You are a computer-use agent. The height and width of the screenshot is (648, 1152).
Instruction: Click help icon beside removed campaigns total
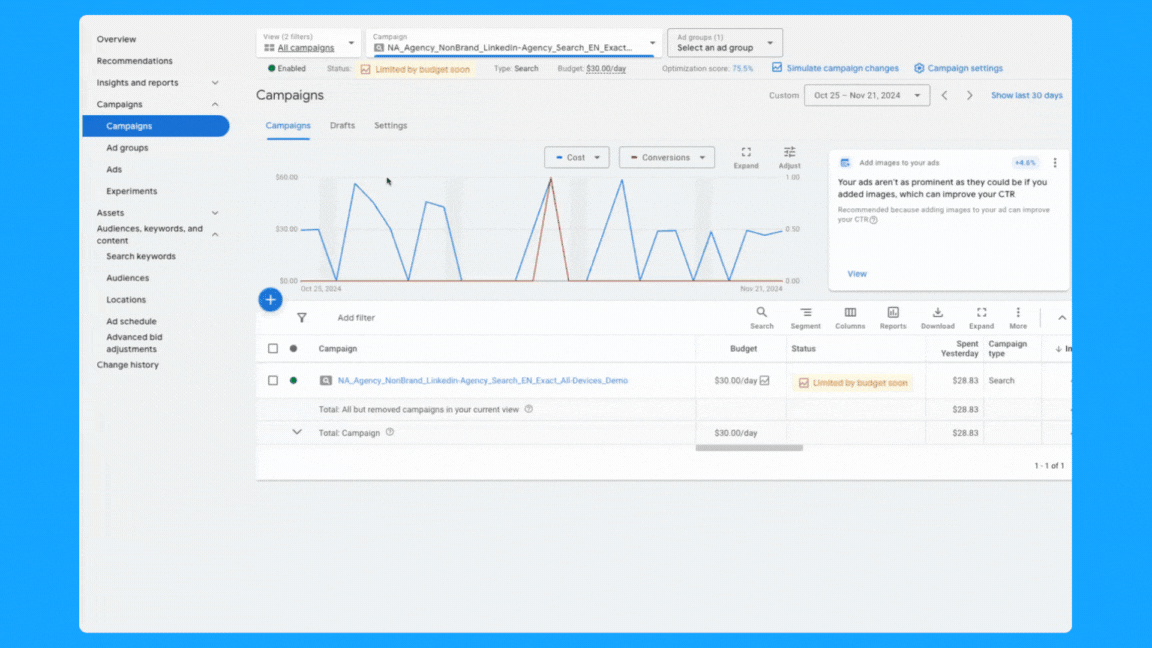tap(528, 409)
